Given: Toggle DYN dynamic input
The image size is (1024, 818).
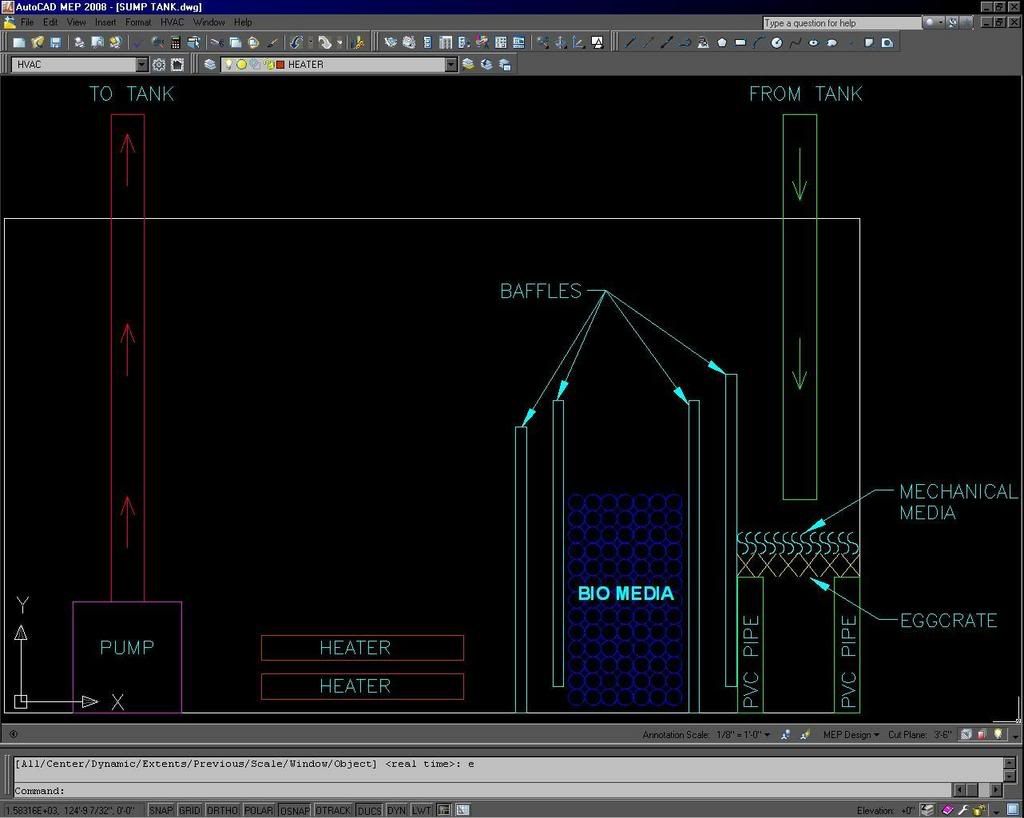Looking at the screenshot, I should pos(396,810).
